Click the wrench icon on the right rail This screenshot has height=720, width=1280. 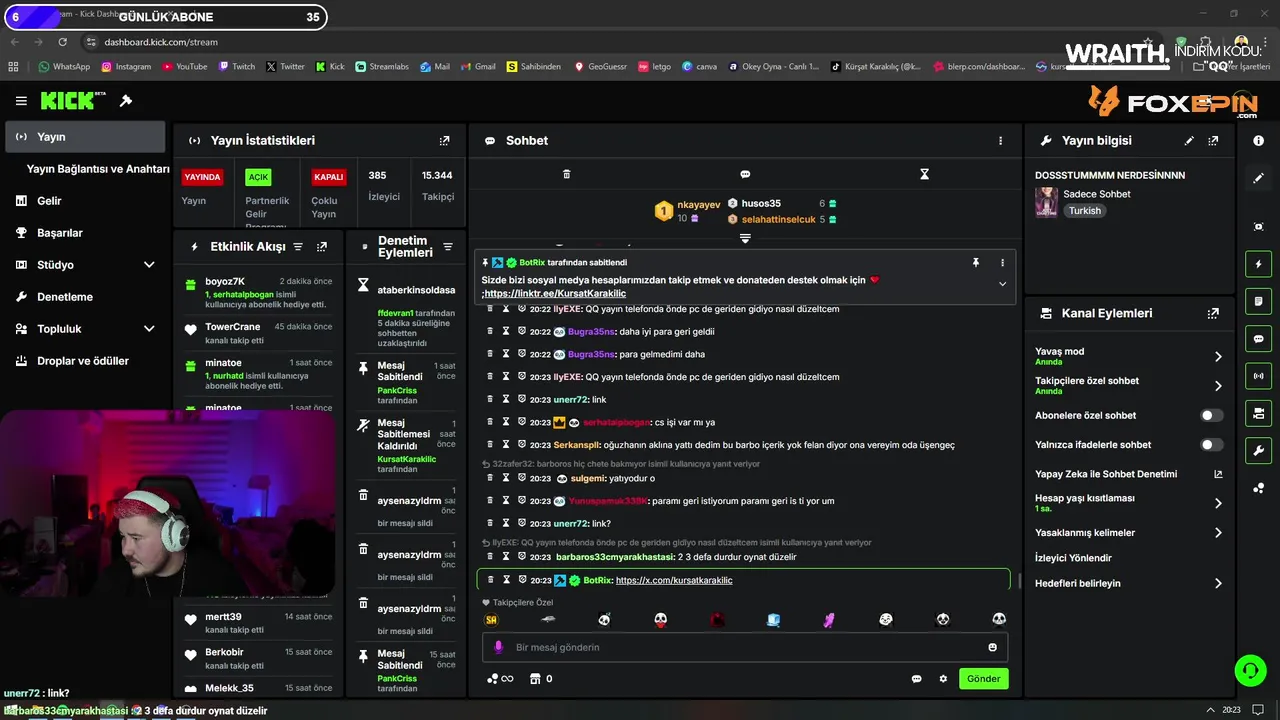pos(1258,451)
